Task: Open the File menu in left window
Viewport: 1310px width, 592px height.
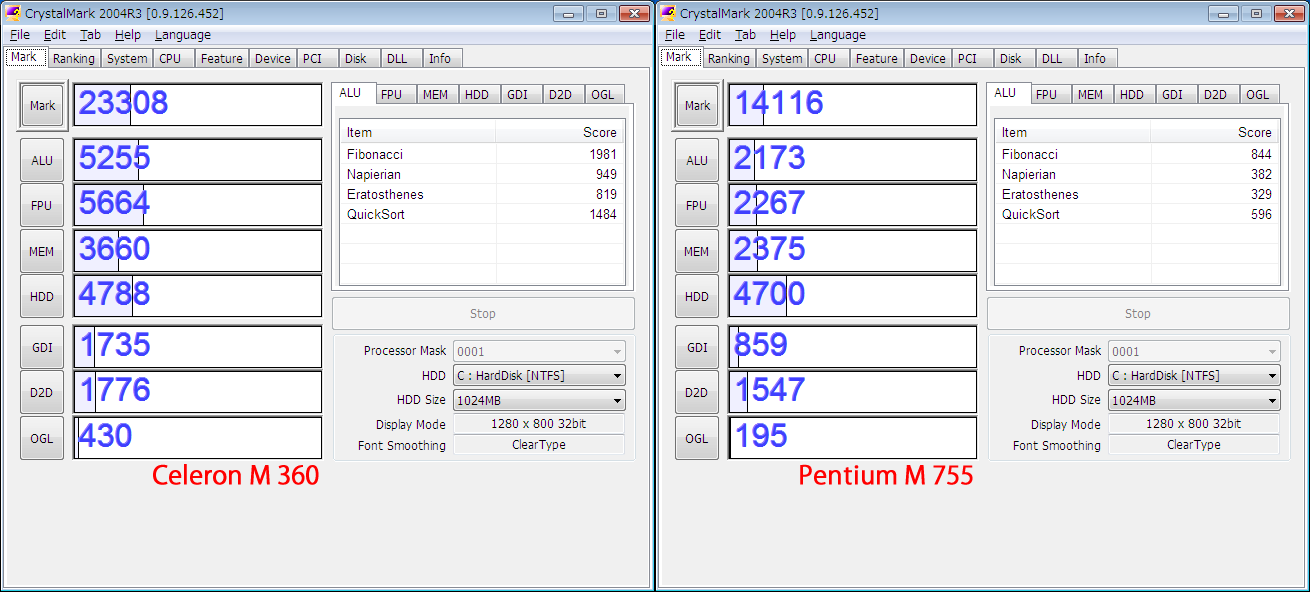Action: (x=20, y=35)
